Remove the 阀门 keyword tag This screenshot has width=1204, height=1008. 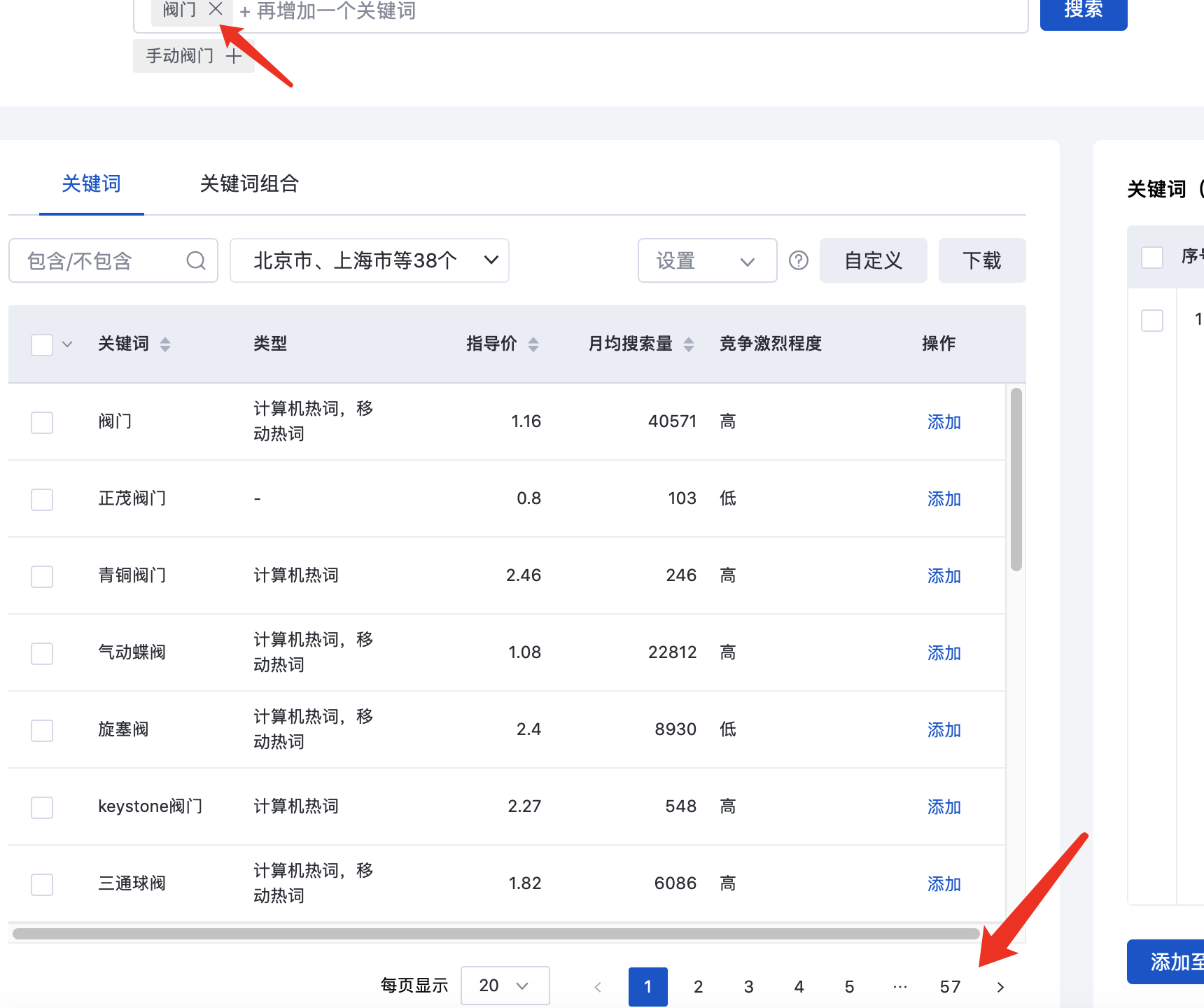216,9
